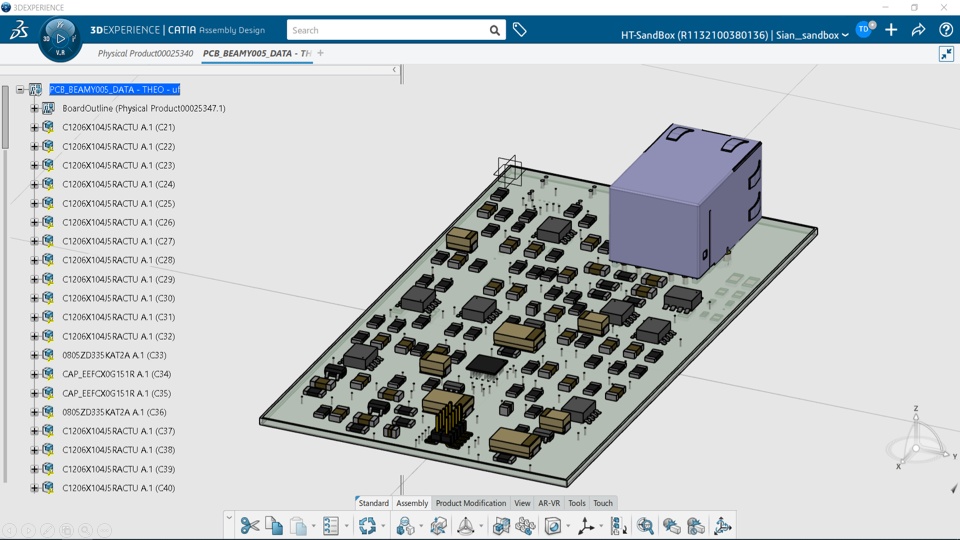Click the tree vertical scrollbar
This screenshot has height=540, width=960.
(x=6, y=116)
